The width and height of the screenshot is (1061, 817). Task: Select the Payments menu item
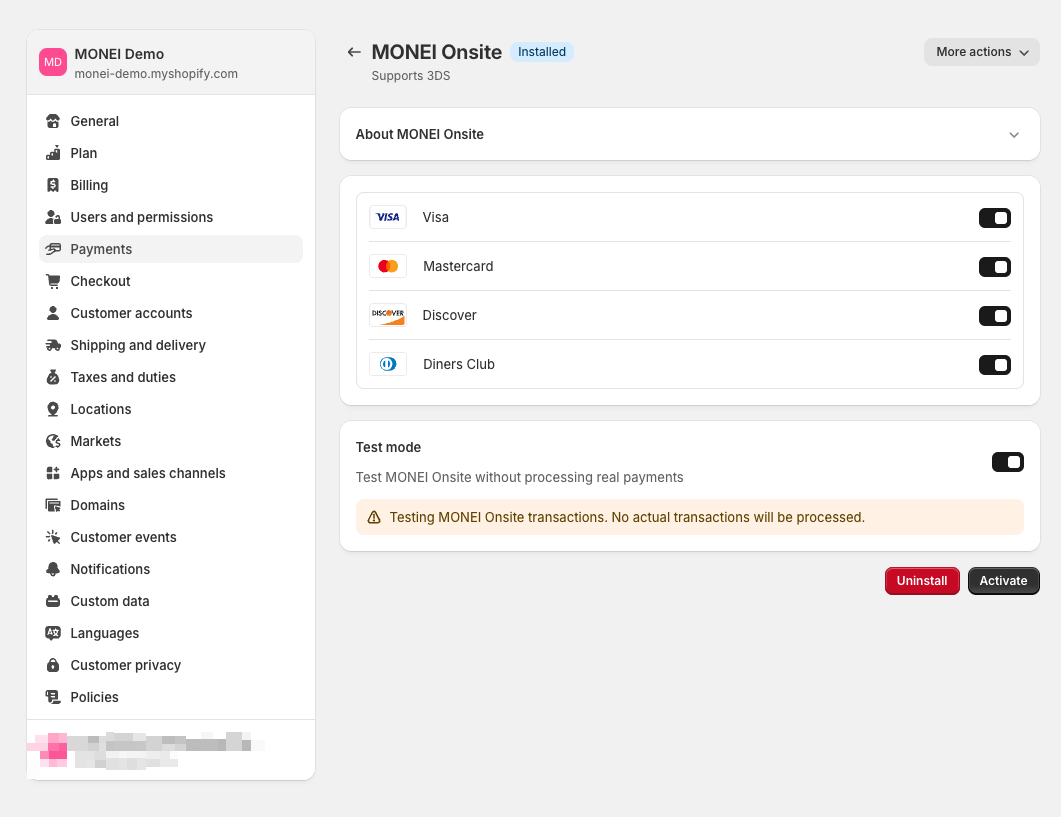[171, 249]
